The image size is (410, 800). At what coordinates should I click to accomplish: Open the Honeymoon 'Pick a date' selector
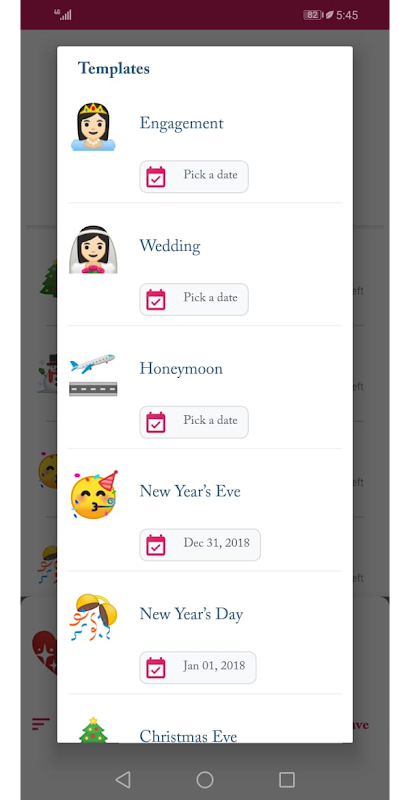(194, 422)
